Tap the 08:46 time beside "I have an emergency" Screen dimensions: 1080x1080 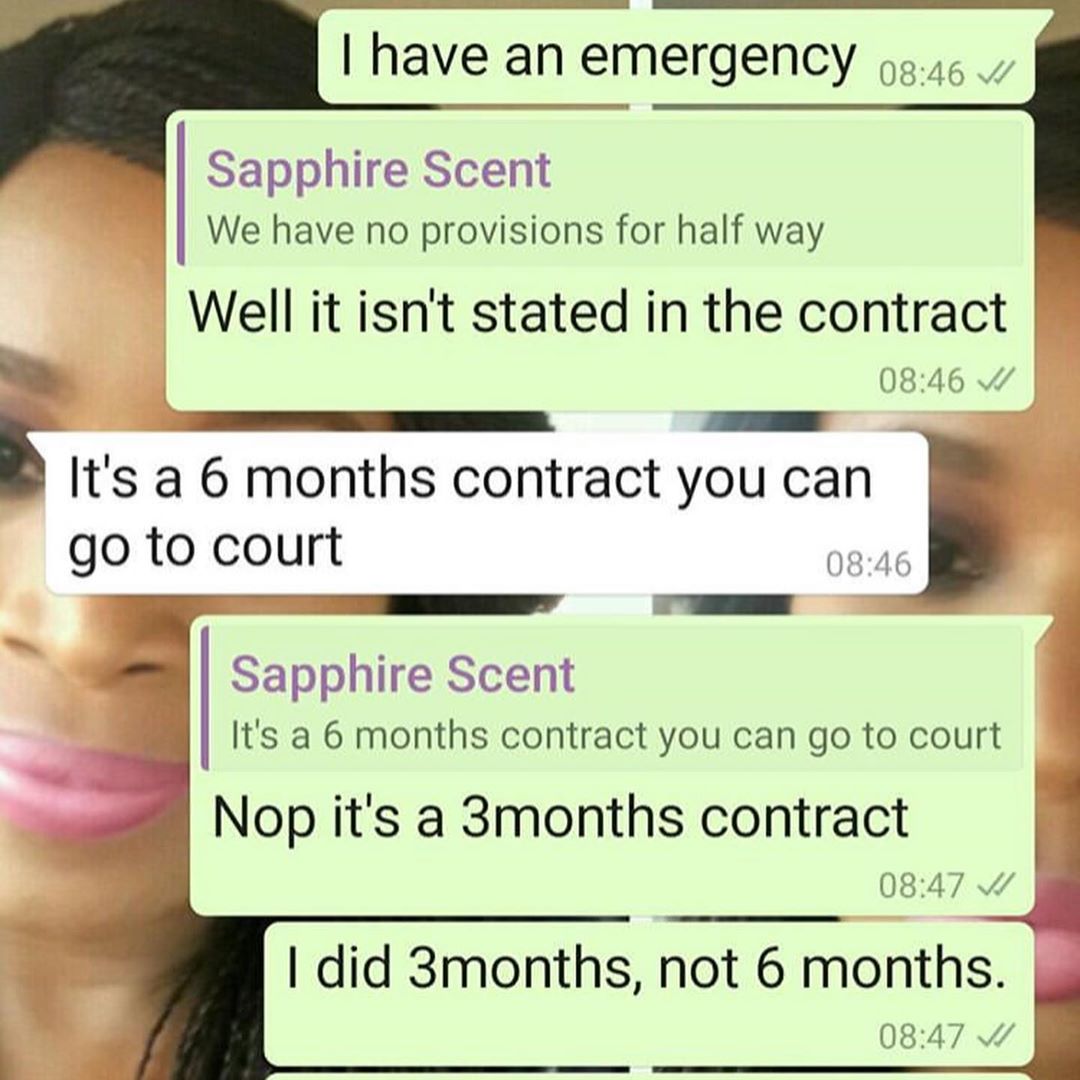(922, 73)
